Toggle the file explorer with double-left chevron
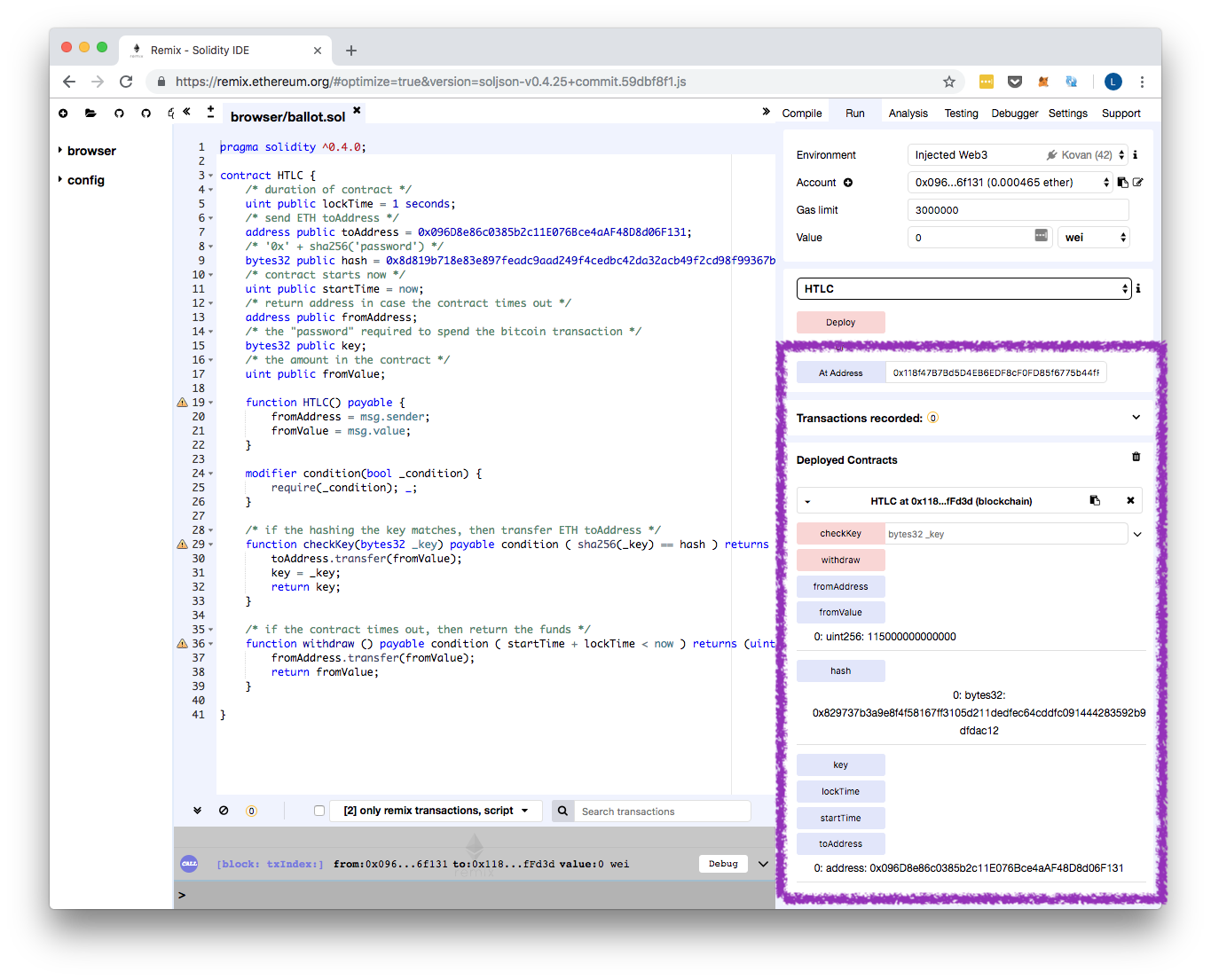Viewport: 1211px width, 980px height. pyautogui.click(x=186, y=112)
